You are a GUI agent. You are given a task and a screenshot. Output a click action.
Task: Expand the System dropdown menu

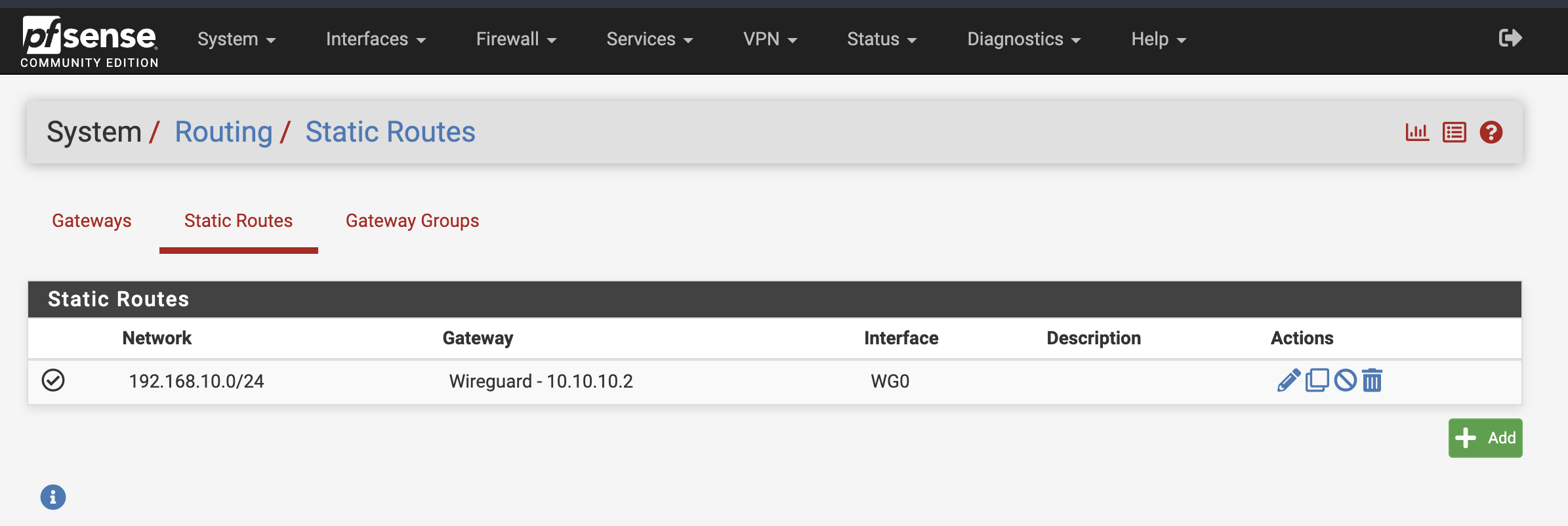236,39
